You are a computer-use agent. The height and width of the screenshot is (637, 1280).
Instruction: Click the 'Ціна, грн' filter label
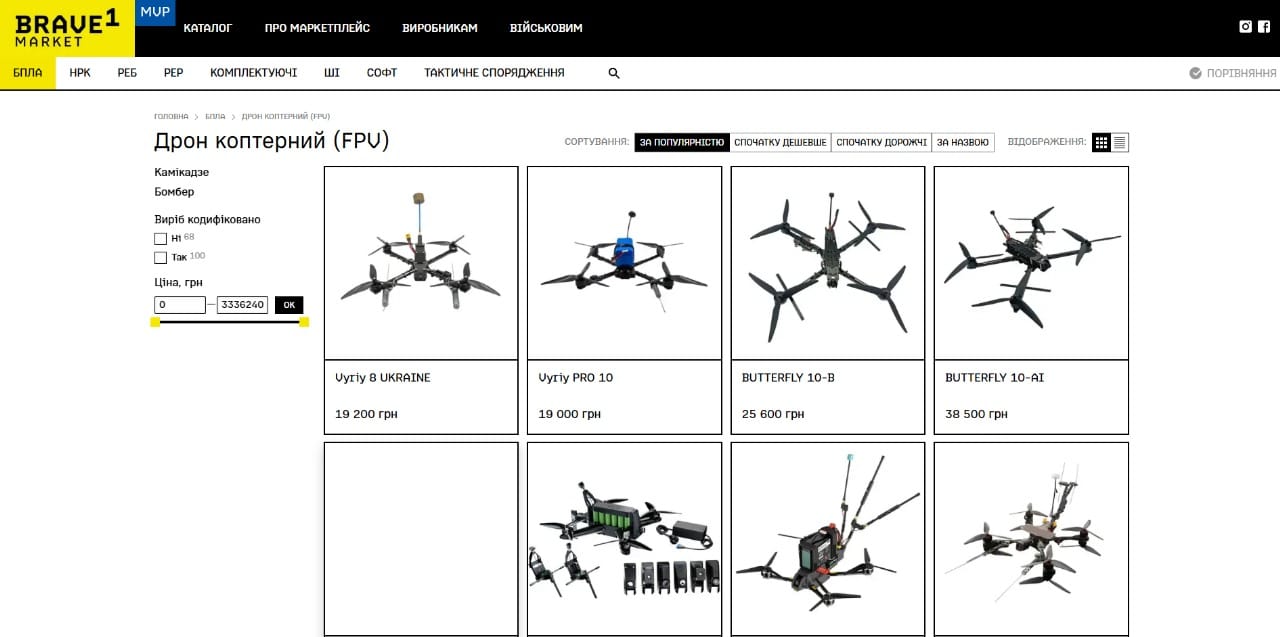click(x=179, y=282)
